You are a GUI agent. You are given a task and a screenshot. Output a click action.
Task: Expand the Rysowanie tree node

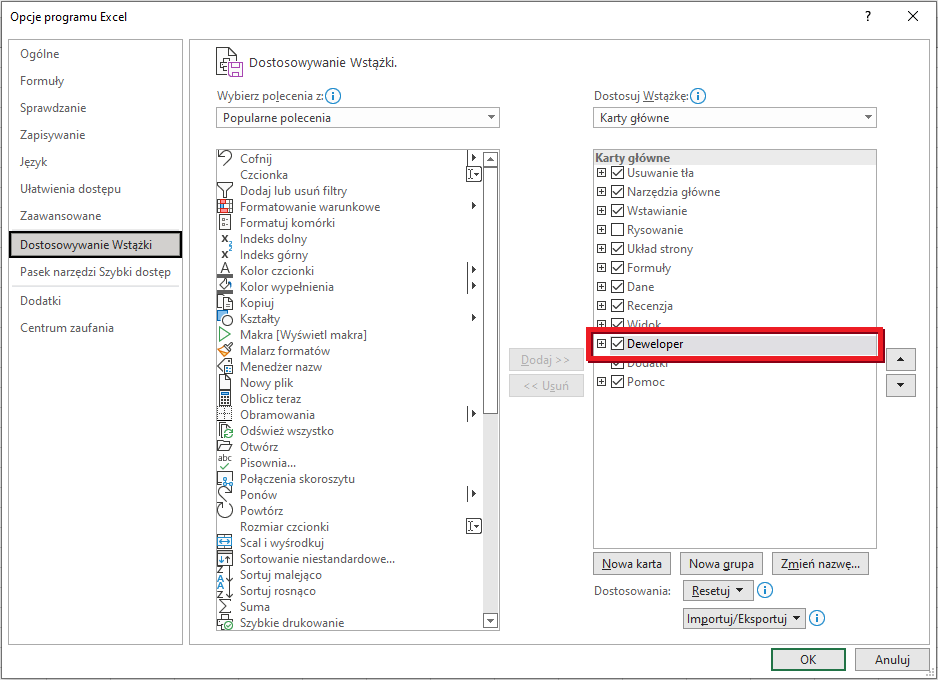click(x=601, y=230)
